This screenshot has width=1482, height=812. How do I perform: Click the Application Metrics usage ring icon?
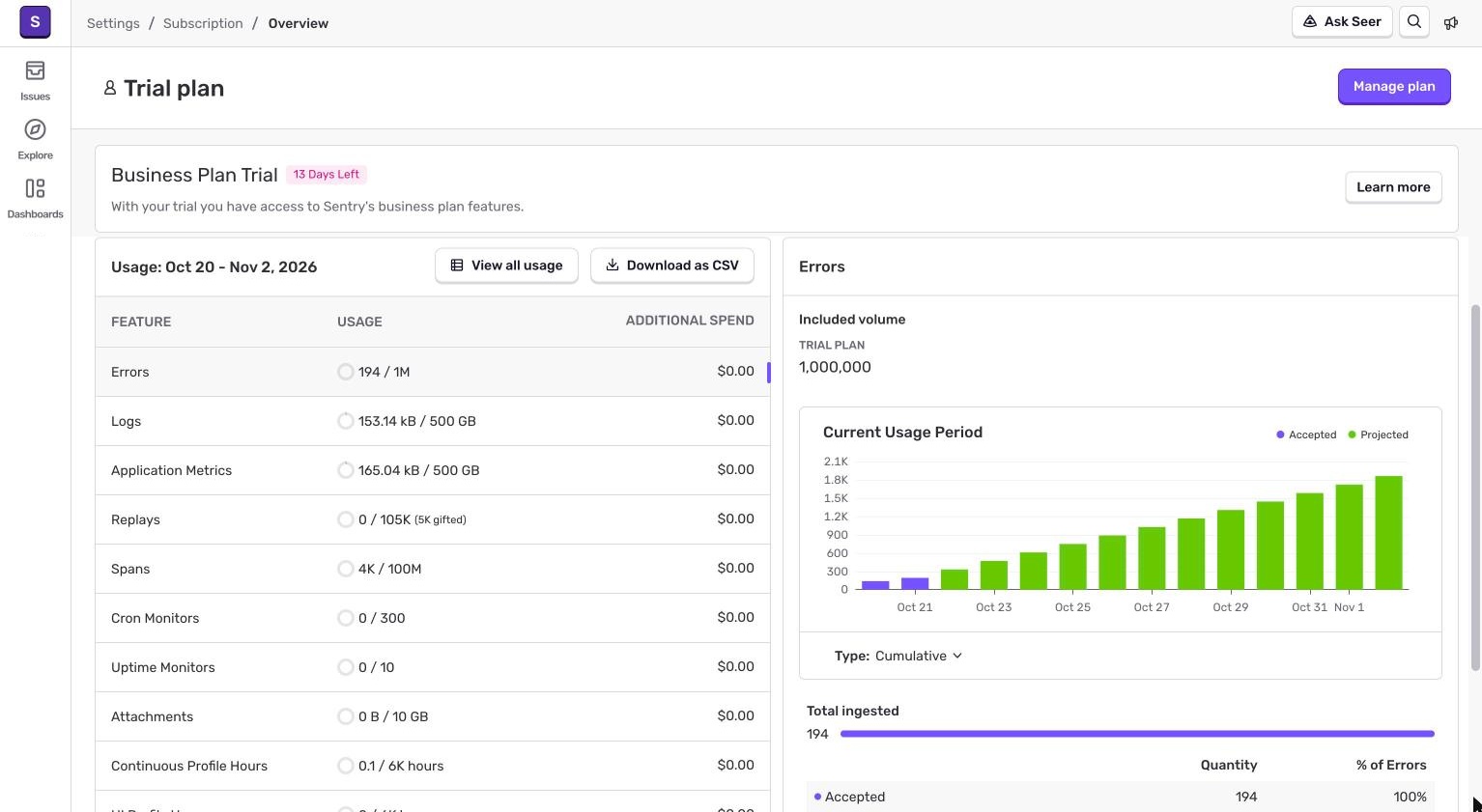pyautogui.click(x=345, y=470)
